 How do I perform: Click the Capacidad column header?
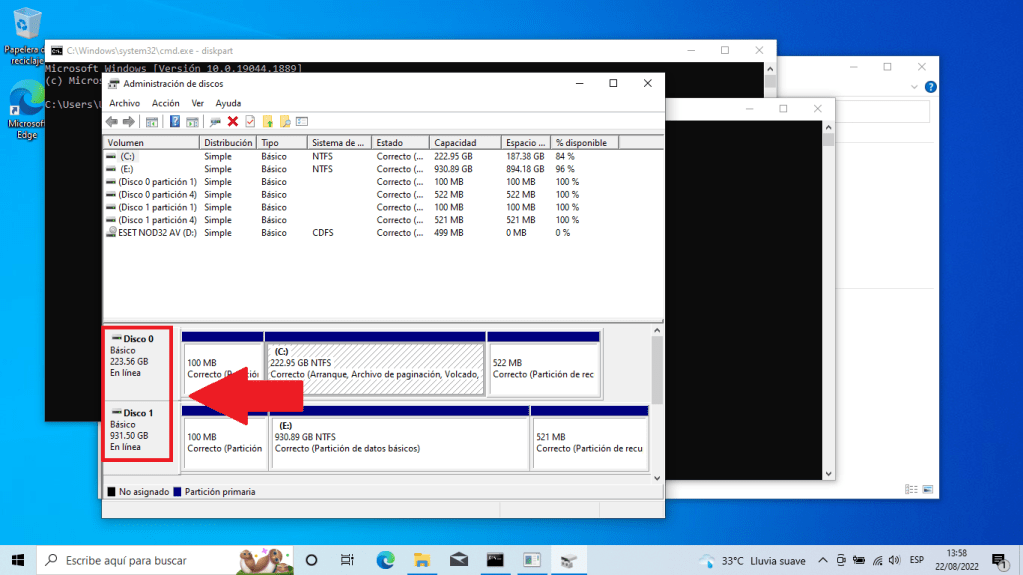point(455,143)
